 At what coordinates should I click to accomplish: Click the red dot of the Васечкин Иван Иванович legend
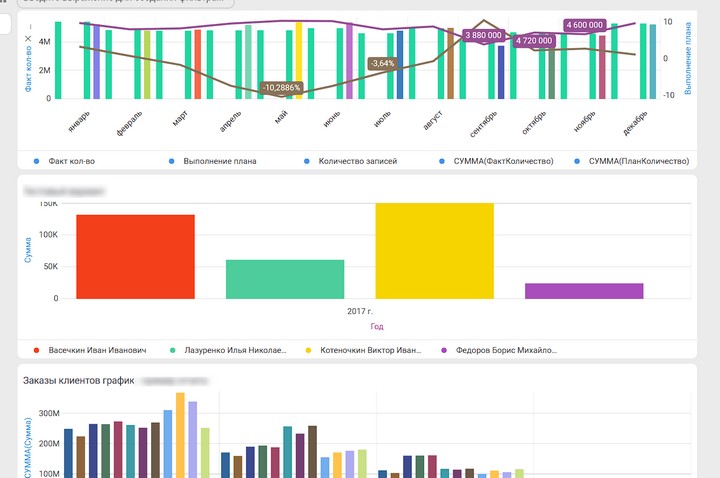[37, 350]
